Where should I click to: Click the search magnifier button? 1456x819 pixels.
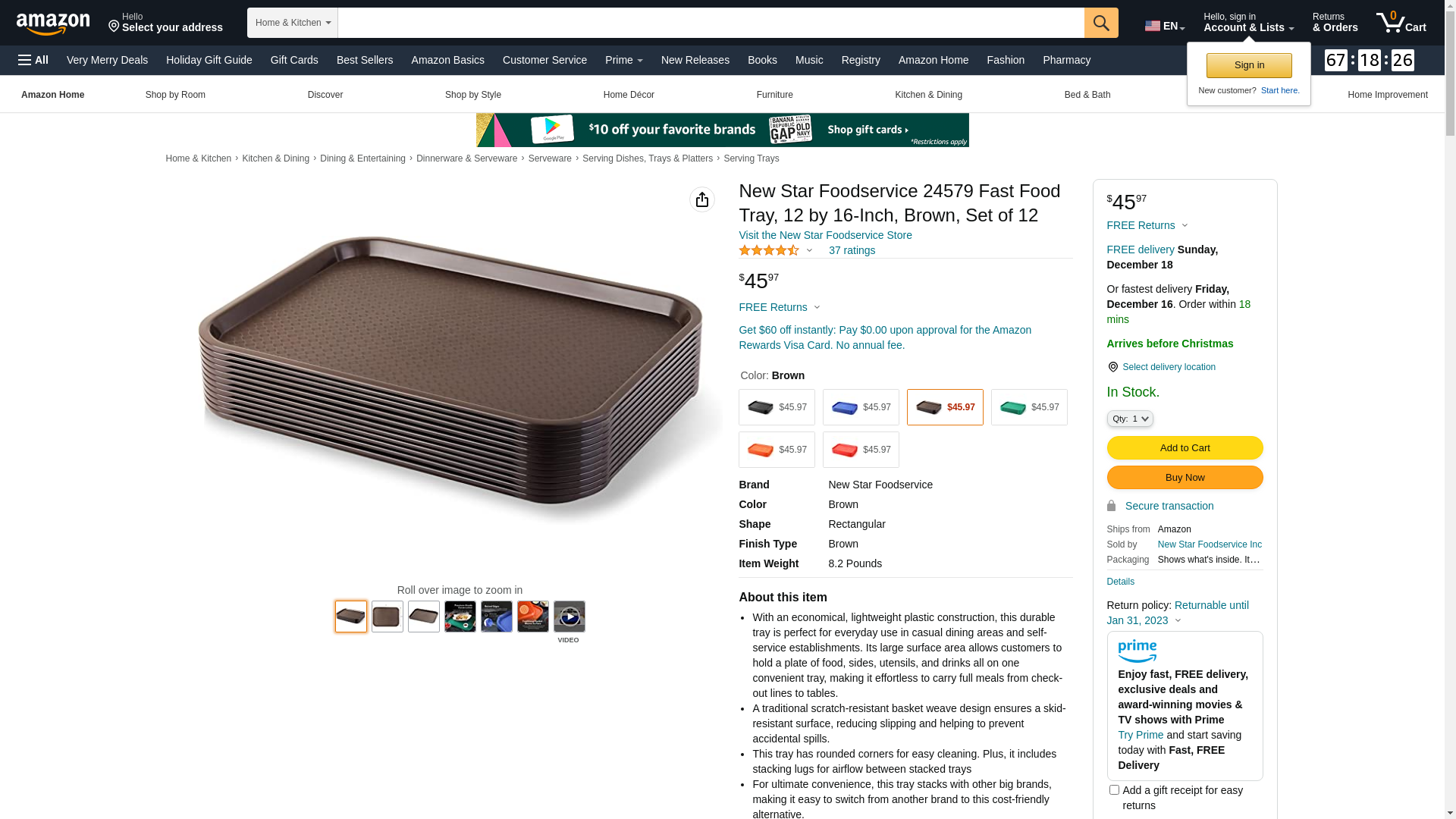click(1100, 23)
